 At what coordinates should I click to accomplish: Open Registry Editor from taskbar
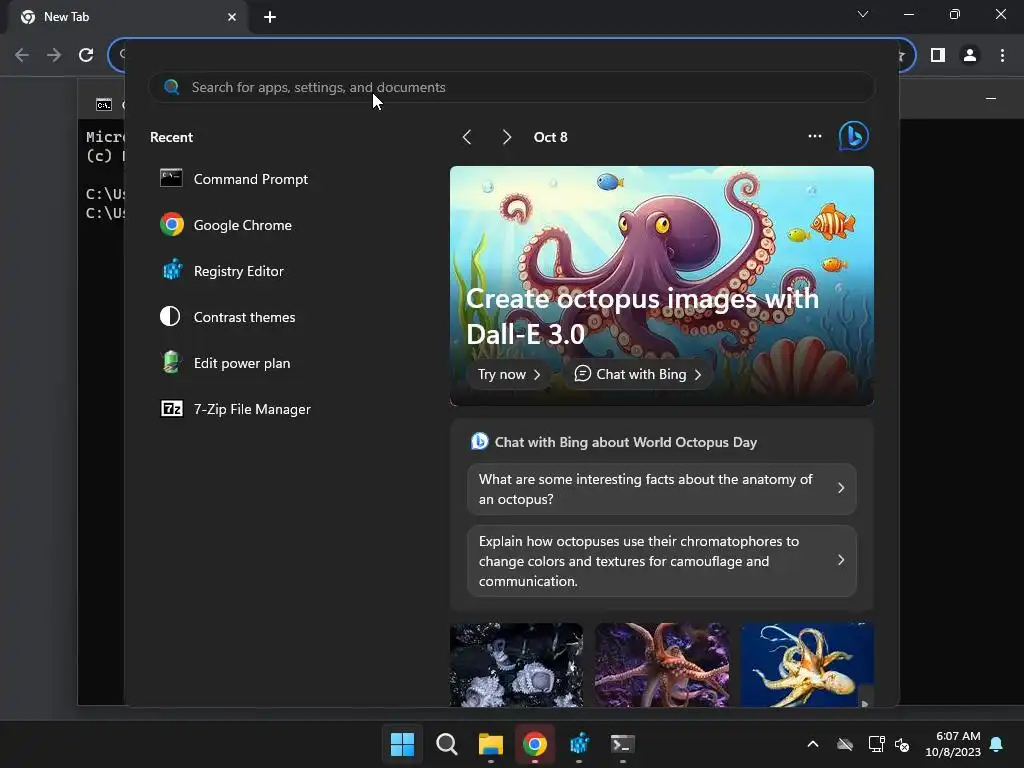[579, 744]
